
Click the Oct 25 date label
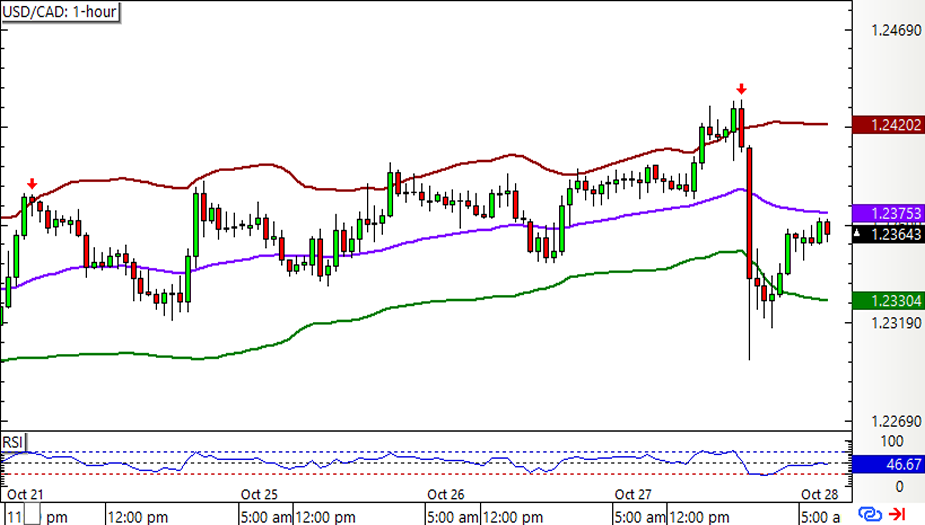(x=259, y=494)
